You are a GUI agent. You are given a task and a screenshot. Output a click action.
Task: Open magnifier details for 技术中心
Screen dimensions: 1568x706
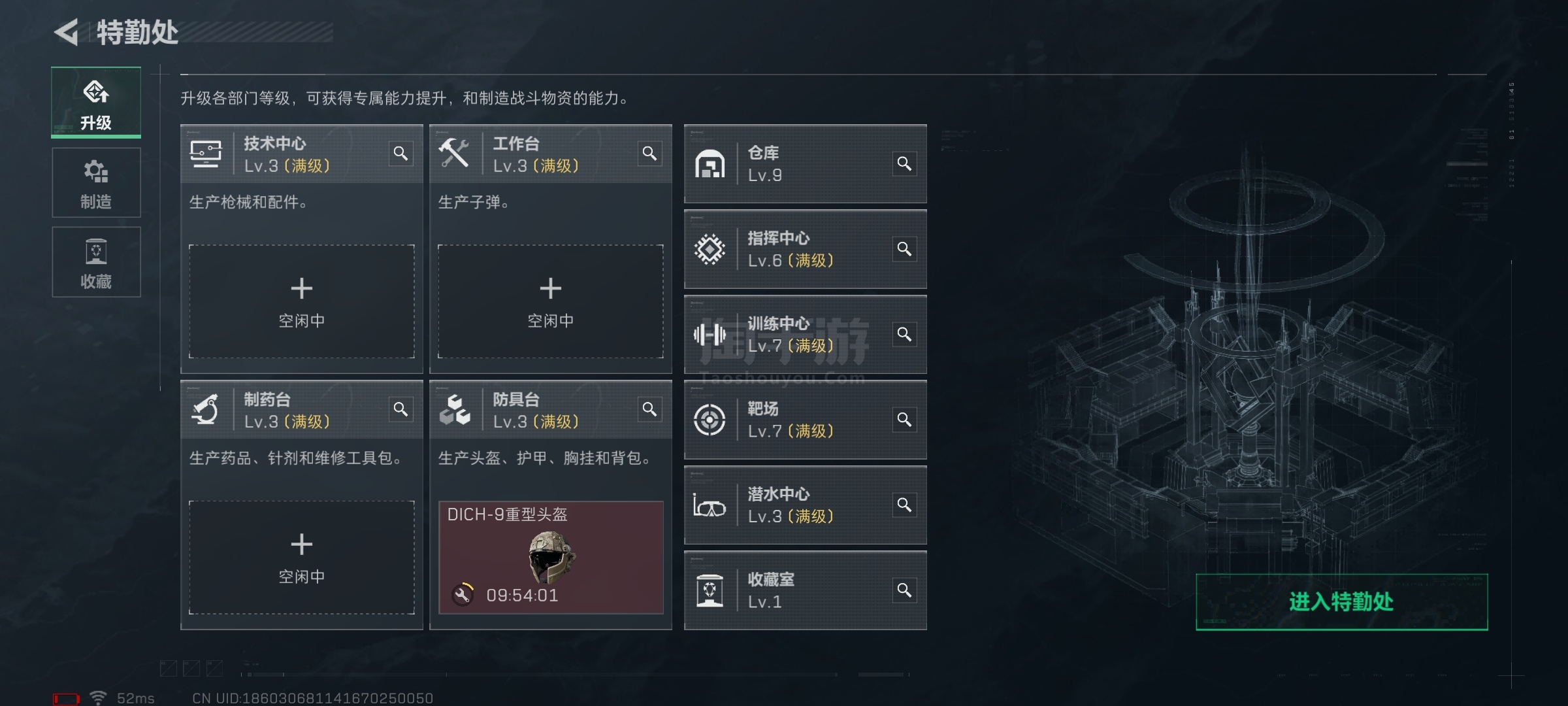point(400,154)
